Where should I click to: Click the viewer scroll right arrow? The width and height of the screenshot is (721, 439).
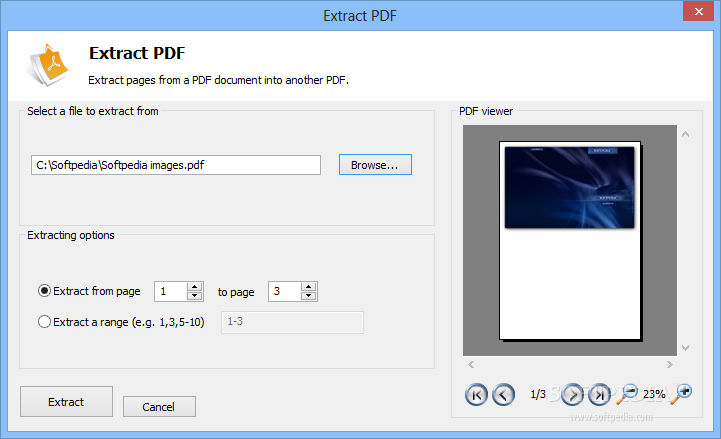[670, 365]
